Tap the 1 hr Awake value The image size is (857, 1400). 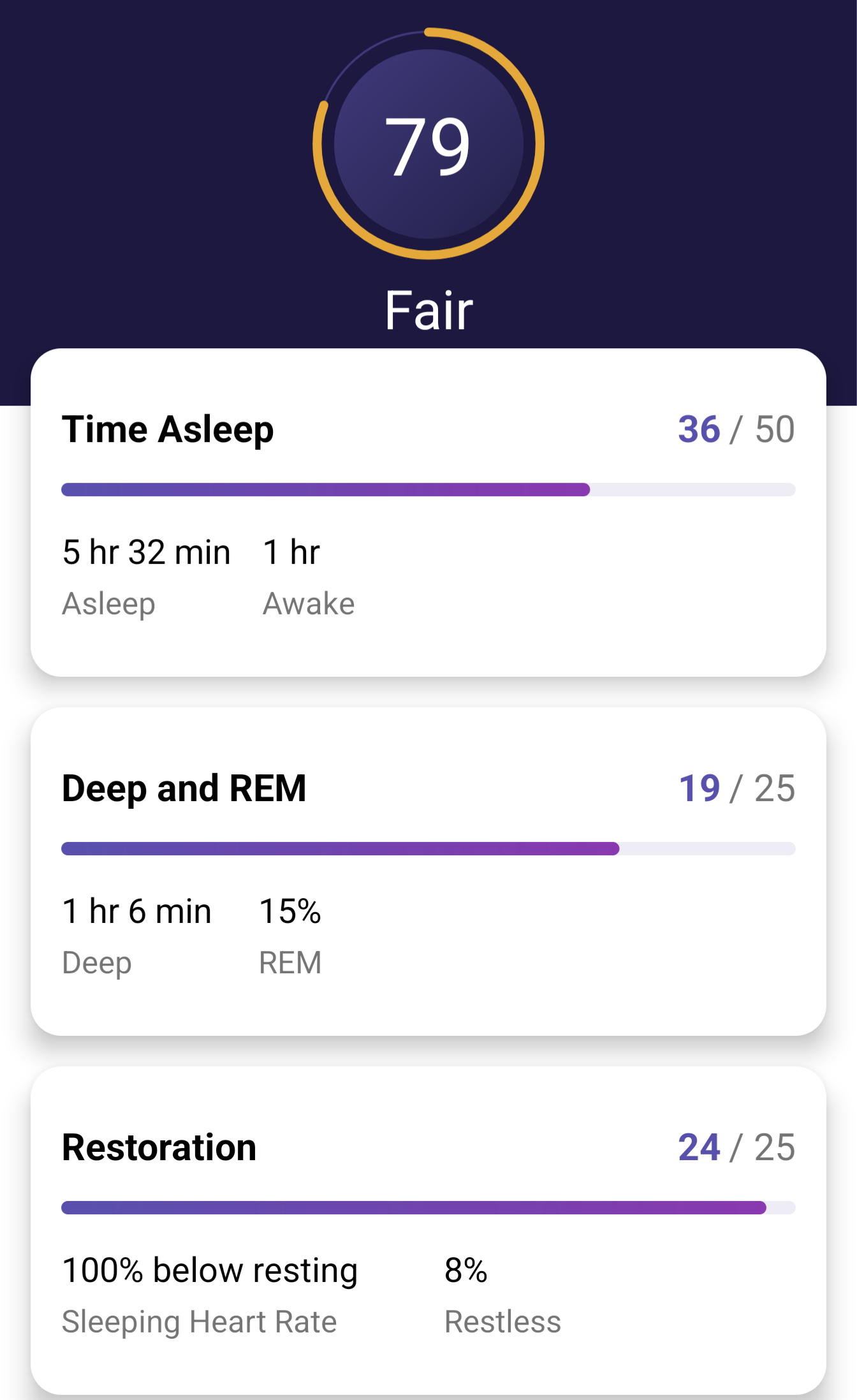tap(291, 552)
